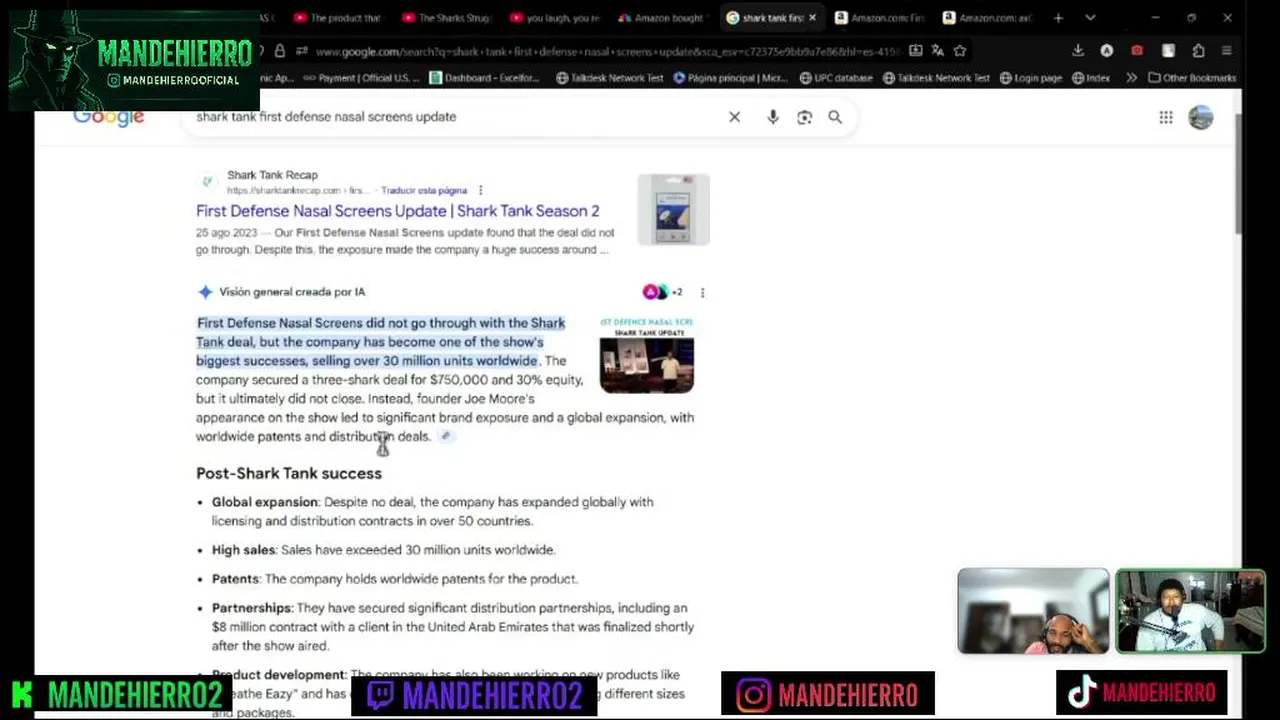Switch to the last 'Amazon.com: ax' tab

[x=987, y=18]
